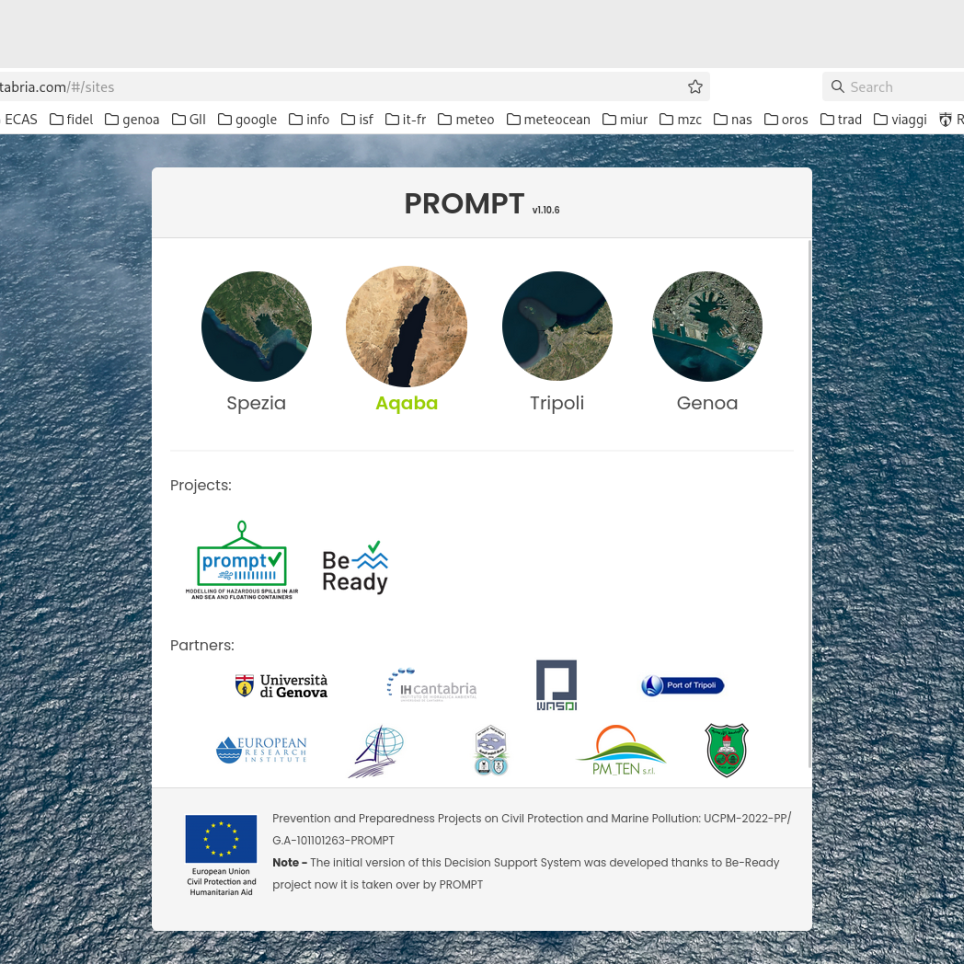Image resolution: width=964 pixels, height=964 pixels.
Task: Open the Tripoli site circle
Action: pos(557,326)
